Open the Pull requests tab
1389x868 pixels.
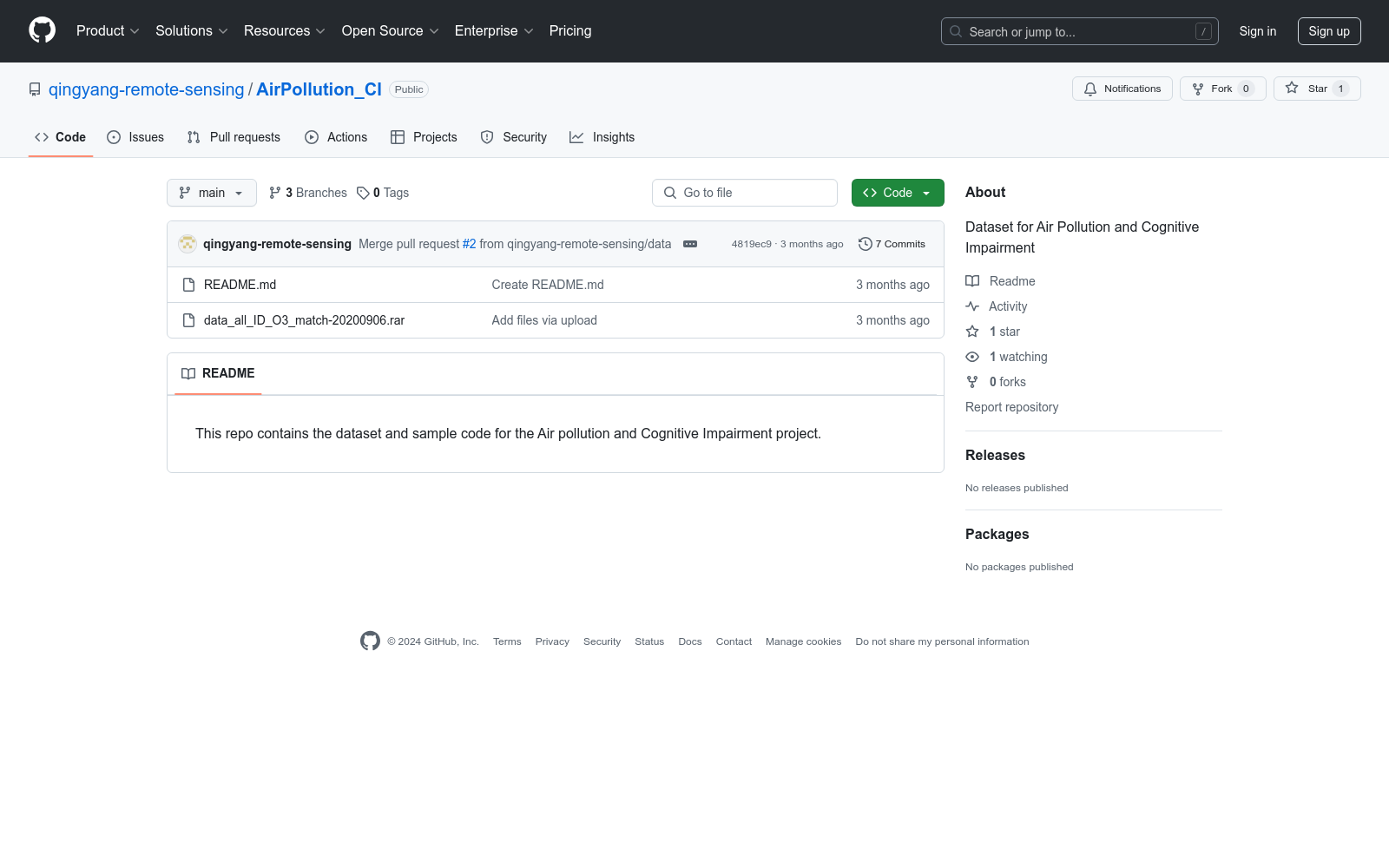(x=234, y=137)
